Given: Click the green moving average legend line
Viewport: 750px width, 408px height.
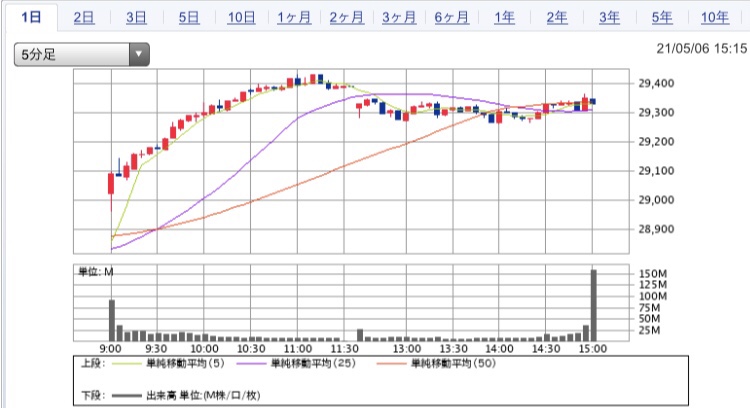Looking at the screenshot, I should point(127,364).
